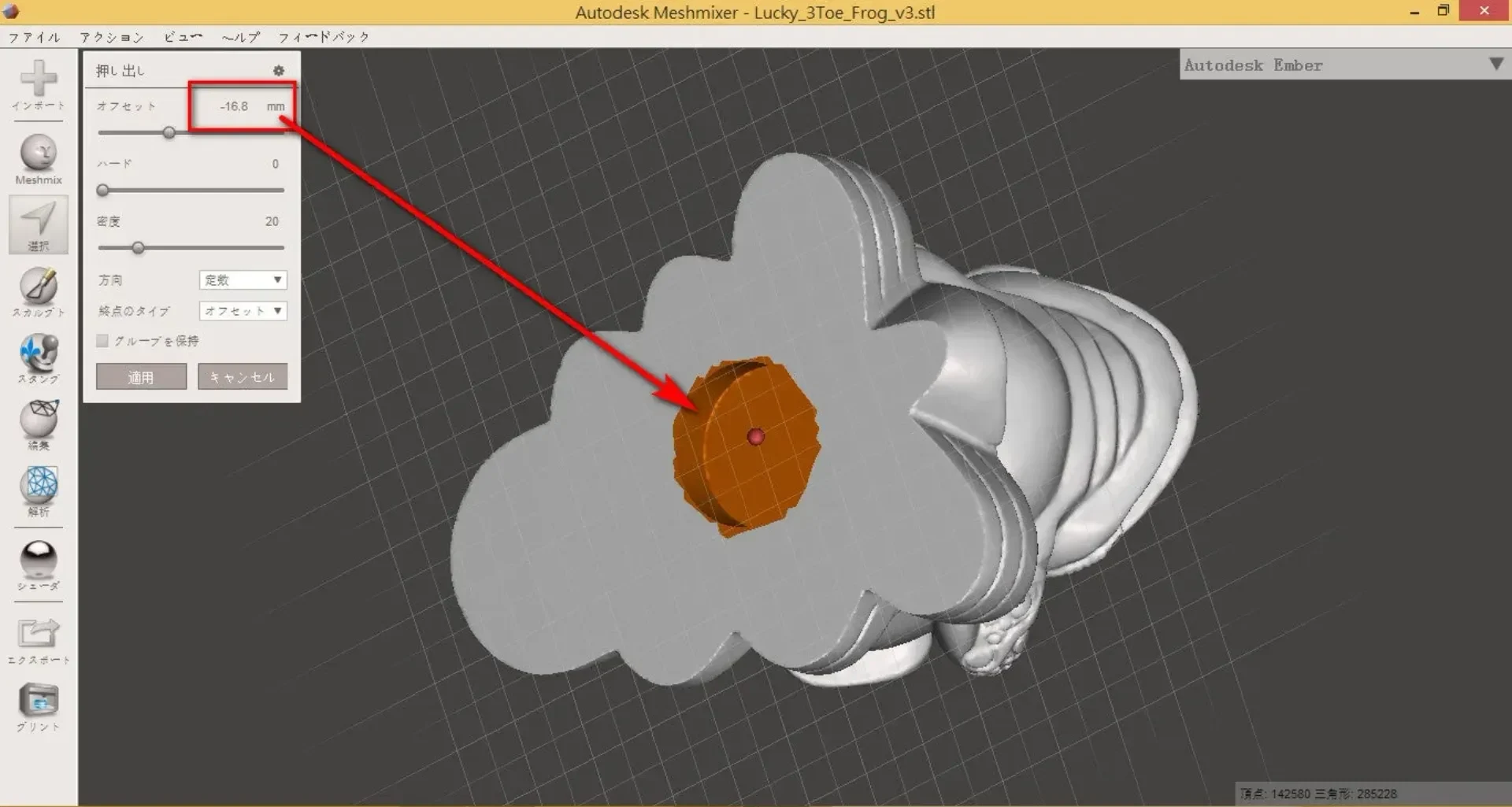Click the density slider handle

[x=138, y=248]
